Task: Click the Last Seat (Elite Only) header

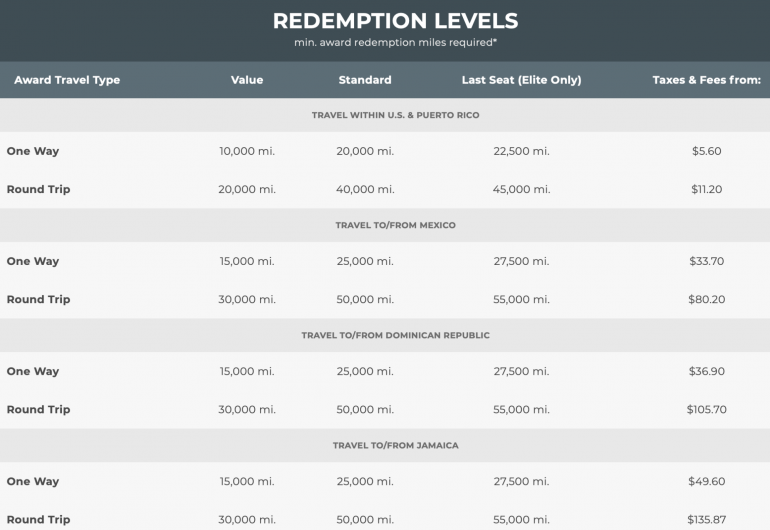Action: tap(521, 80)
